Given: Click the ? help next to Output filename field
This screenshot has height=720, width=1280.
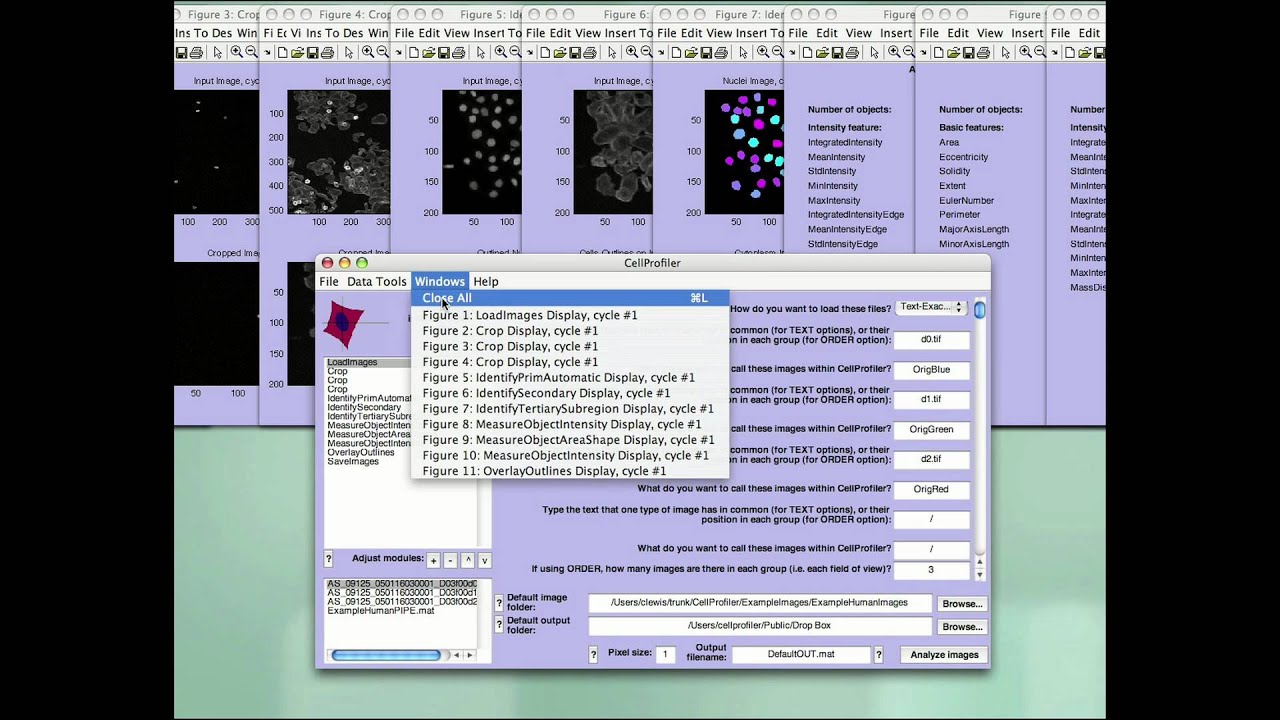Looking at the screenshot, I should pyautogui.click(x=879, y=655).
